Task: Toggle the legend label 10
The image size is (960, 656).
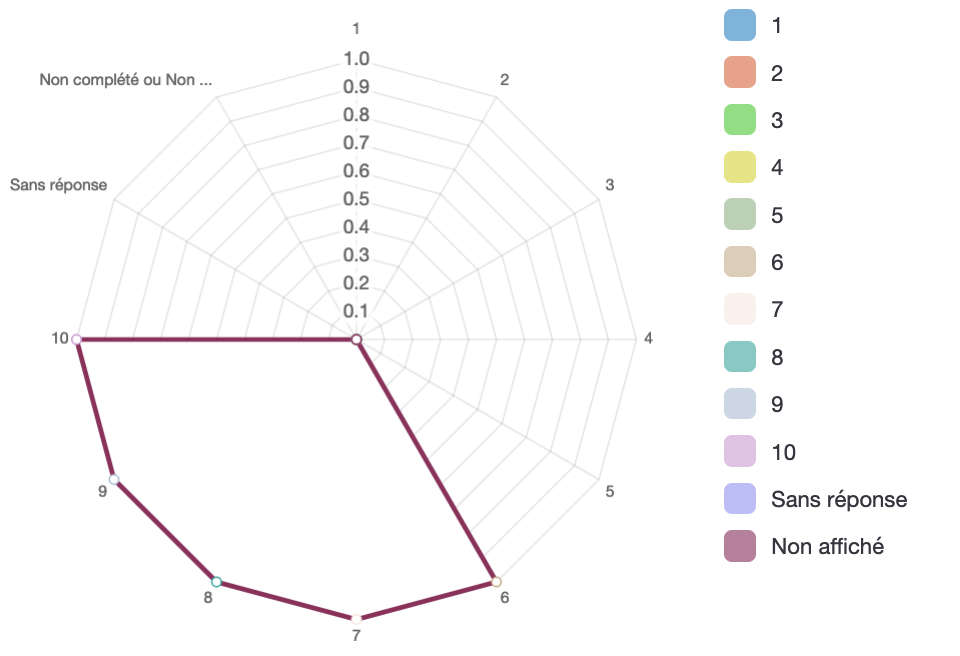Action: (783, 452)
